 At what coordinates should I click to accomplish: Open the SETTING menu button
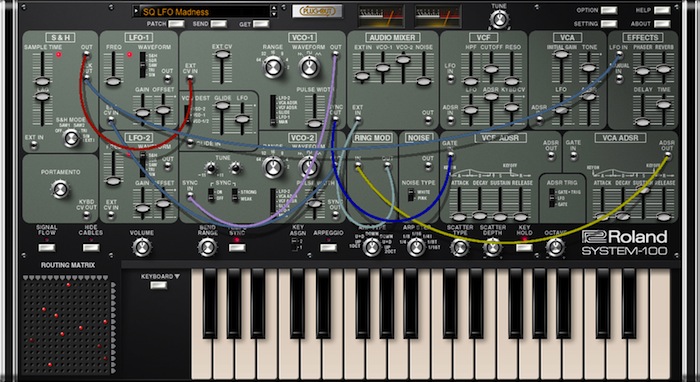(x=609, y=24)
